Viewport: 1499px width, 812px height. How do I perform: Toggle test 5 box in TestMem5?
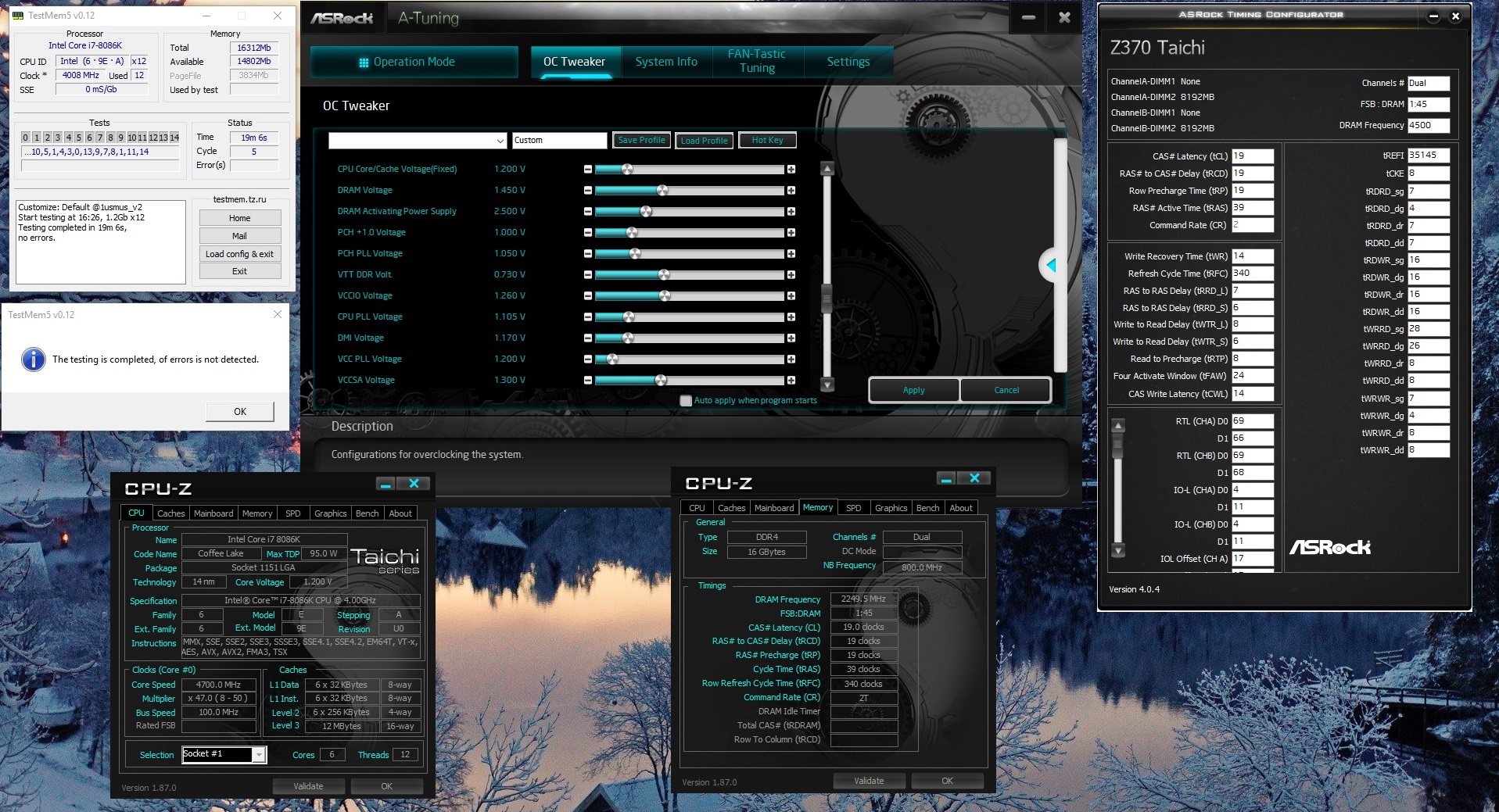(78, 138)
